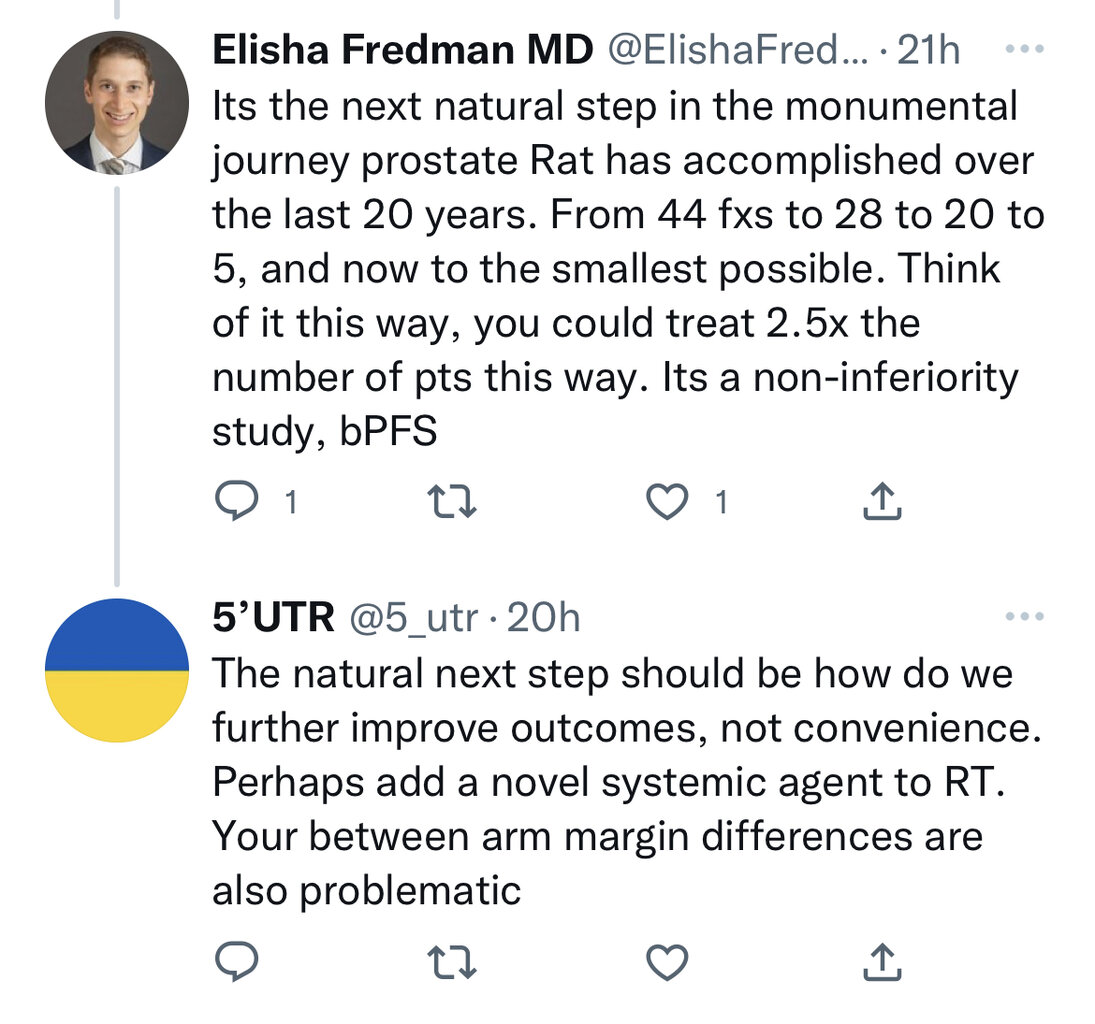The width and height of the screenshot is (1095, 1024).
Task: Open tweet text about prostate non-inferiority study
Action: [x=629, y=269]
